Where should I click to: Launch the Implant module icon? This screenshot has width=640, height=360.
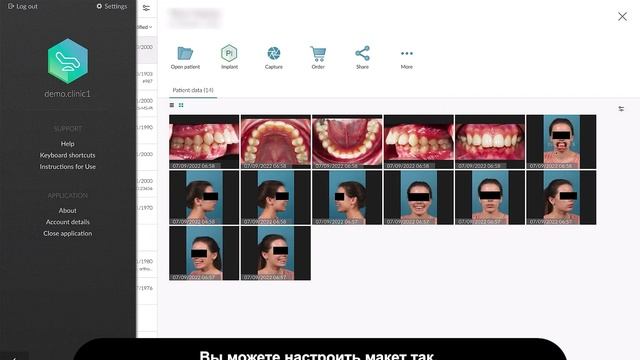229,53
